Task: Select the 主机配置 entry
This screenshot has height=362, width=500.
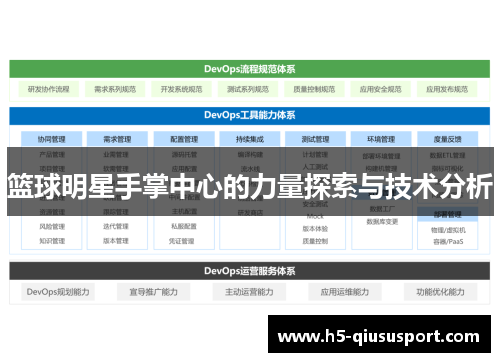Action: coord(184,212)
